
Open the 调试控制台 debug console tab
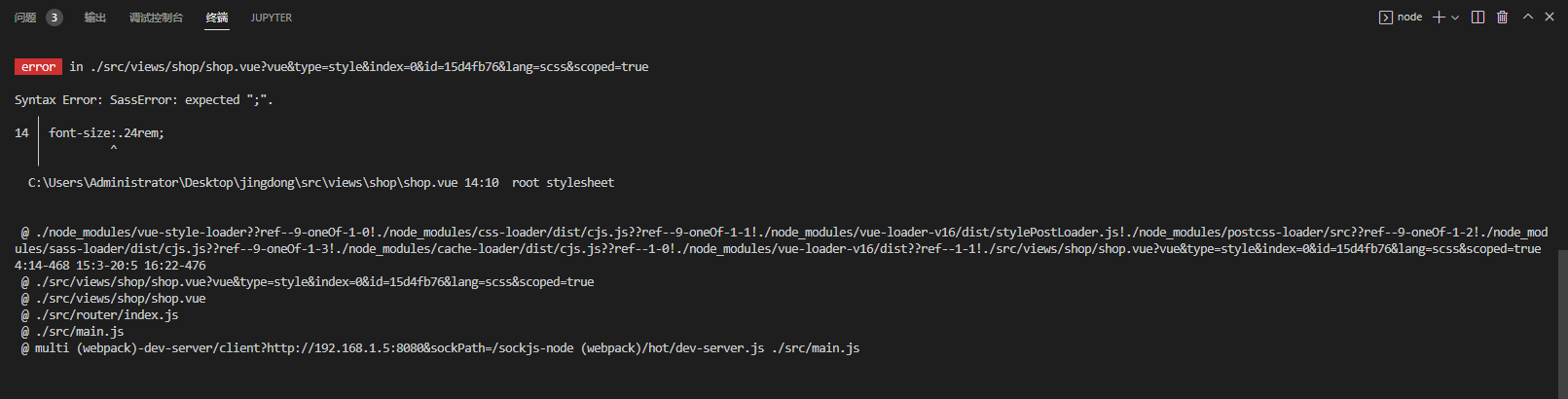pos(156,18)
